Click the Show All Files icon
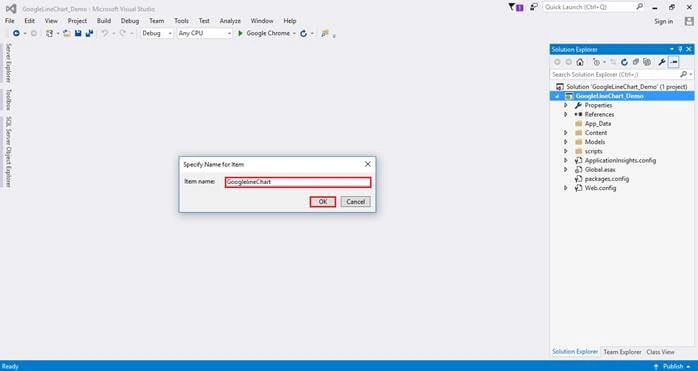The image size is (698, 371). pos(647,62)
